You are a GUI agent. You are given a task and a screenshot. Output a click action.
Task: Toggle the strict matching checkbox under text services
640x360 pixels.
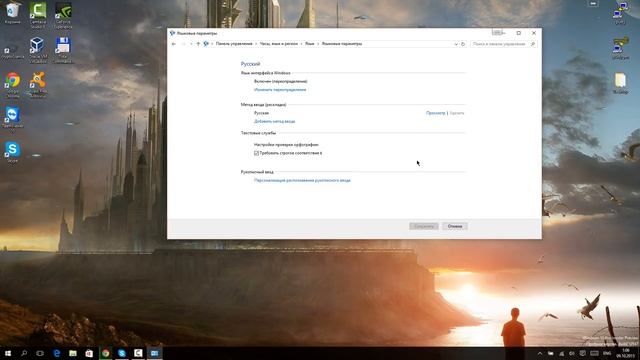[x=256, y=153]
